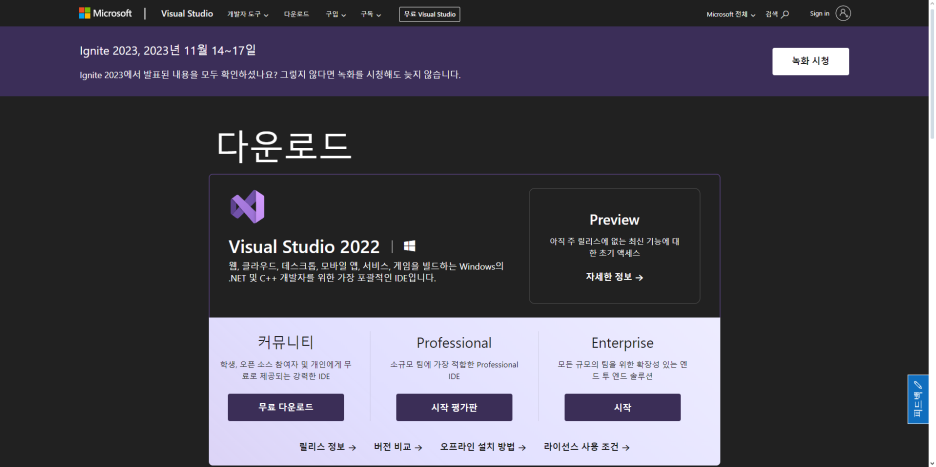Click the Microsoft logo
936x467 pixels.
click(x=105, y=13)
